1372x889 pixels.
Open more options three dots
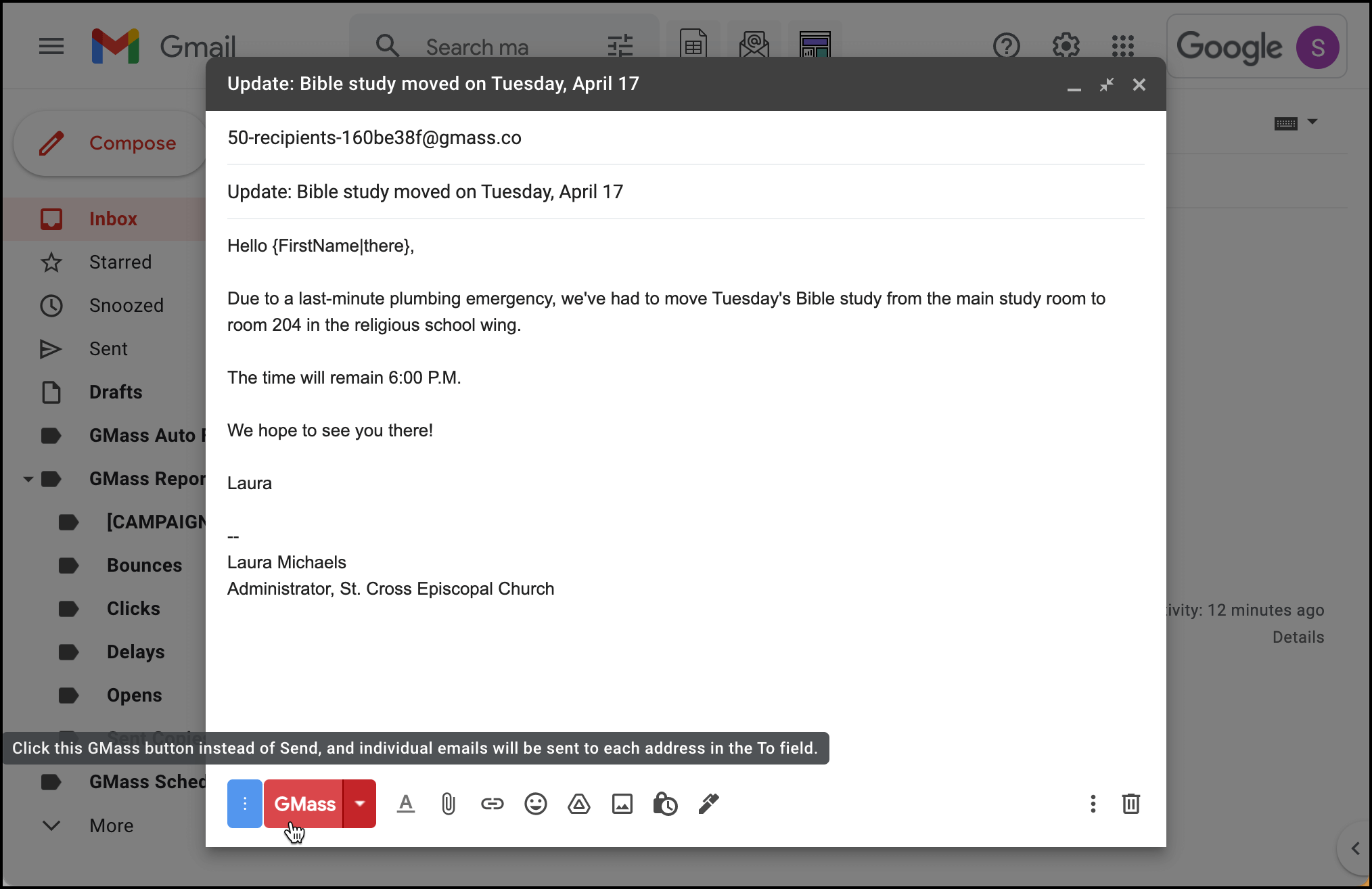tap(1093, 804)
